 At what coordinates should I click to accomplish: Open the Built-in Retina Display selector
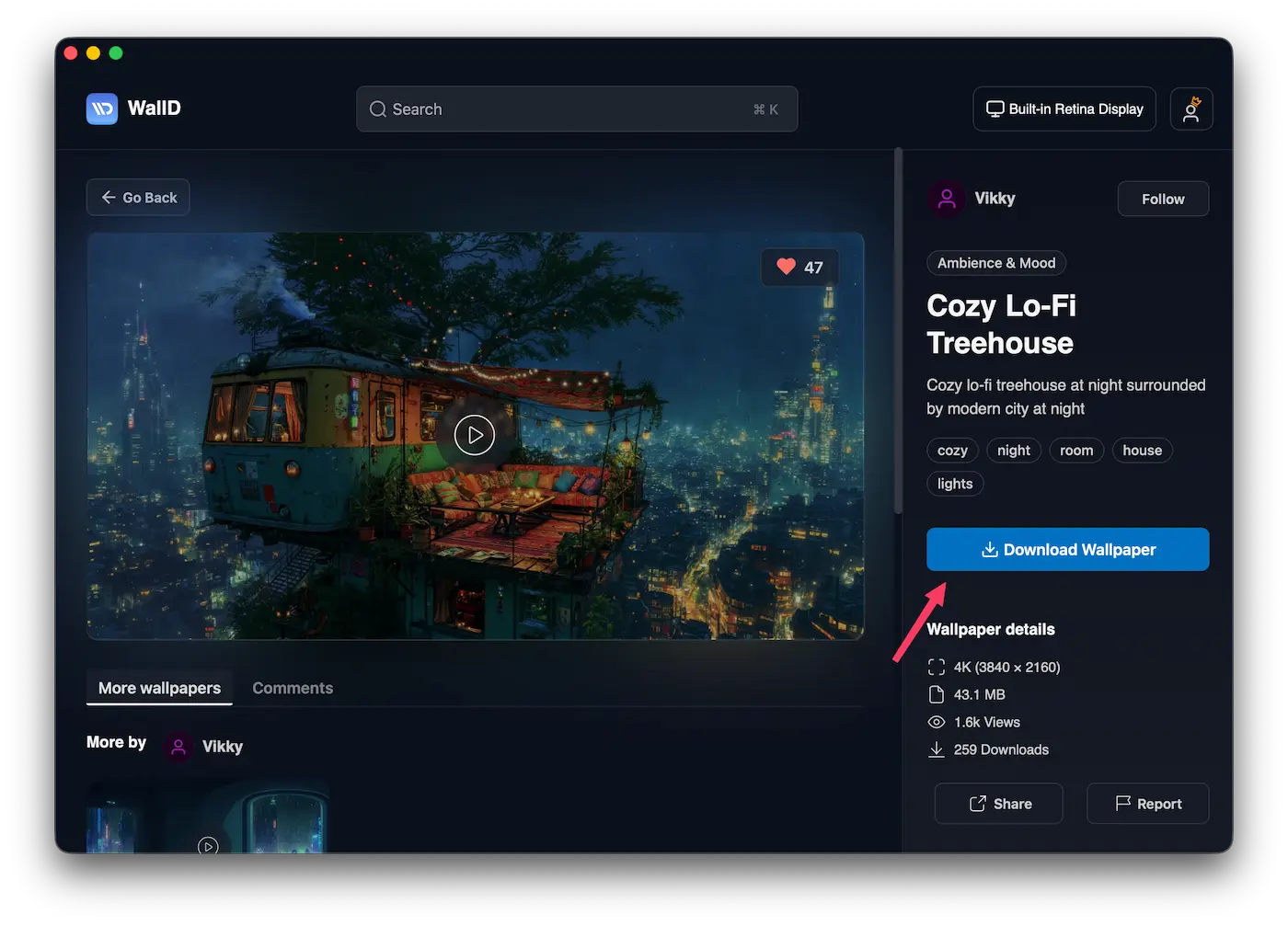tap(1064, 109)
